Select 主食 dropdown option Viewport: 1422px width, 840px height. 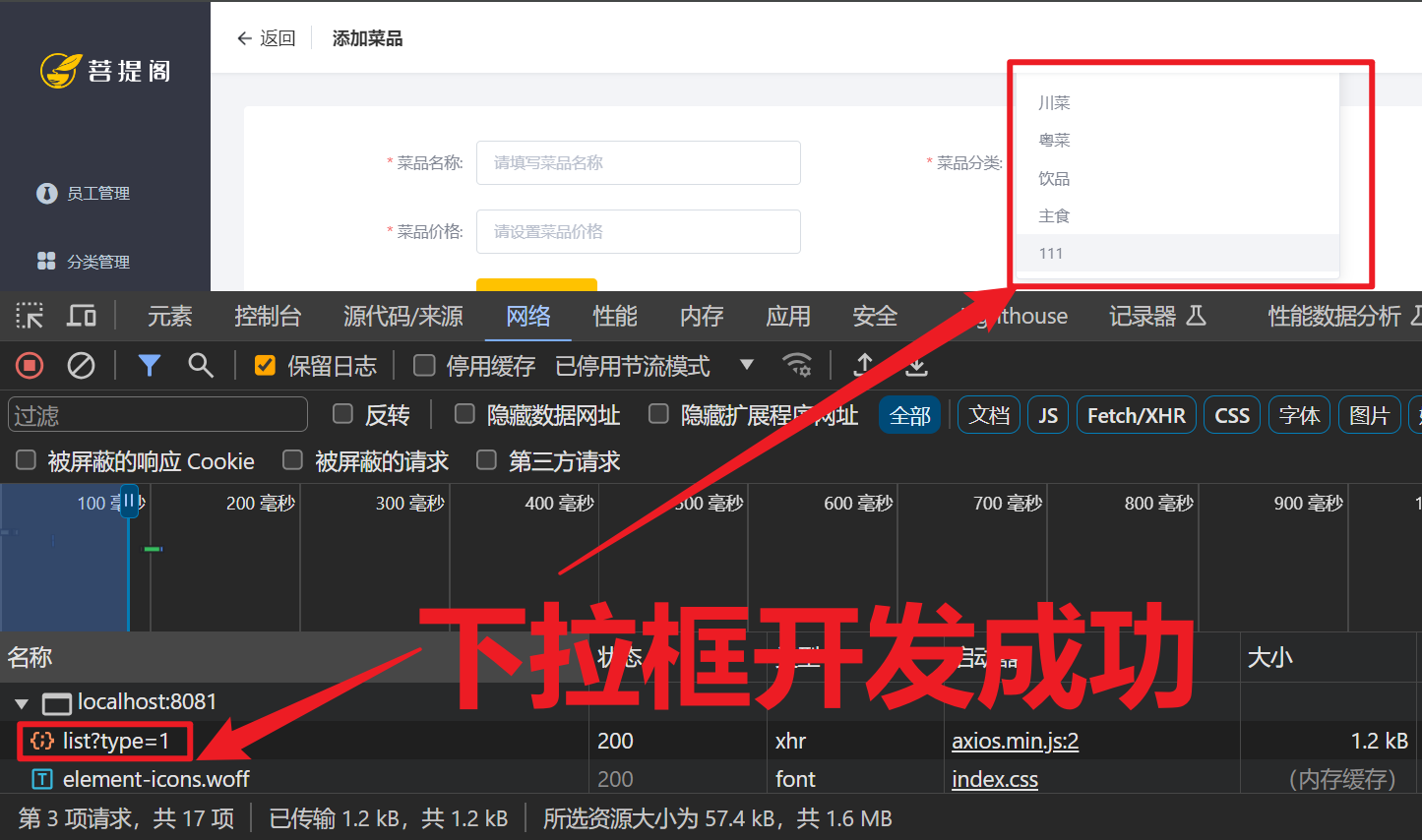(1177, 215)
